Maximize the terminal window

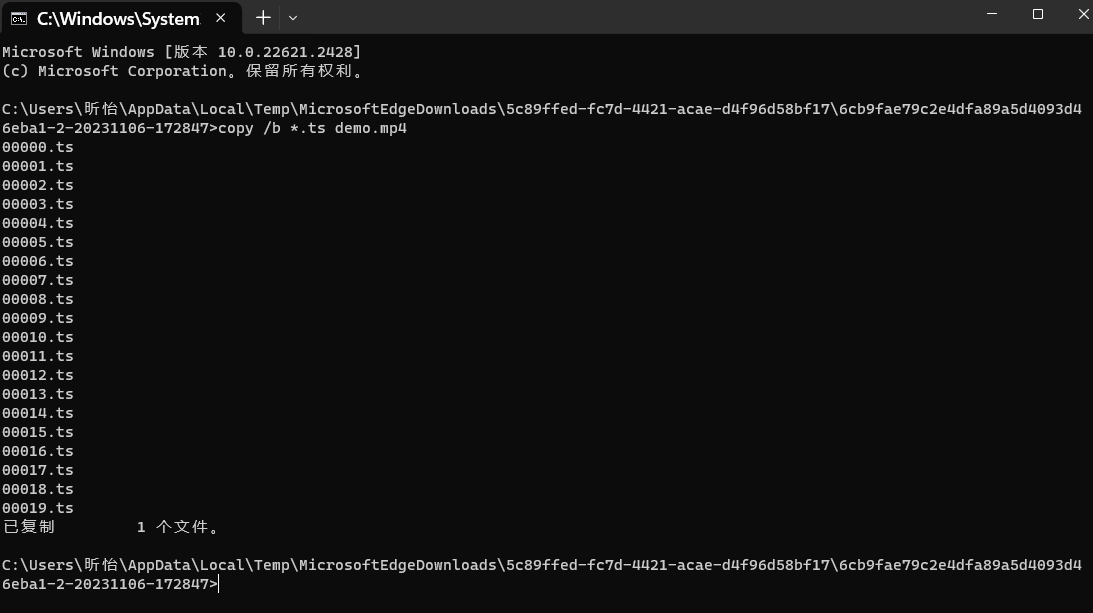click(1038, 14)
